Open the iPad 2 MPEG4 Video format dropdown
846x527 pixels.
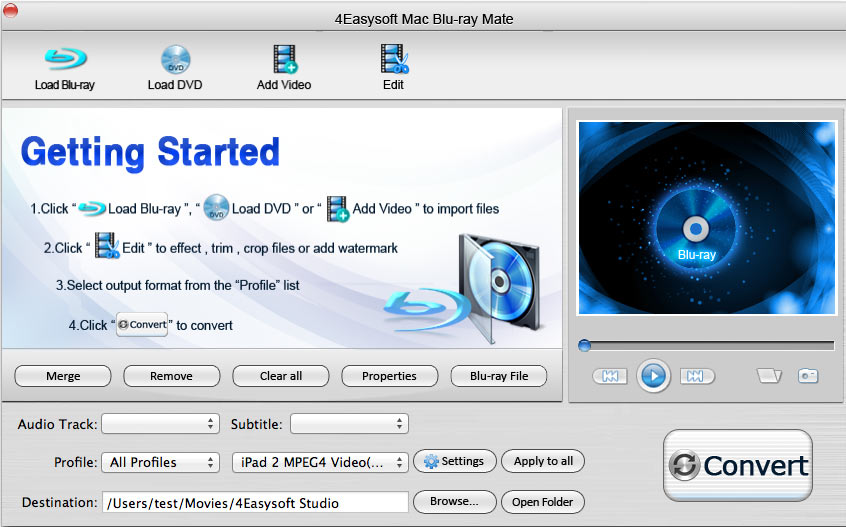pyautogui.click(x=320, y=462)
